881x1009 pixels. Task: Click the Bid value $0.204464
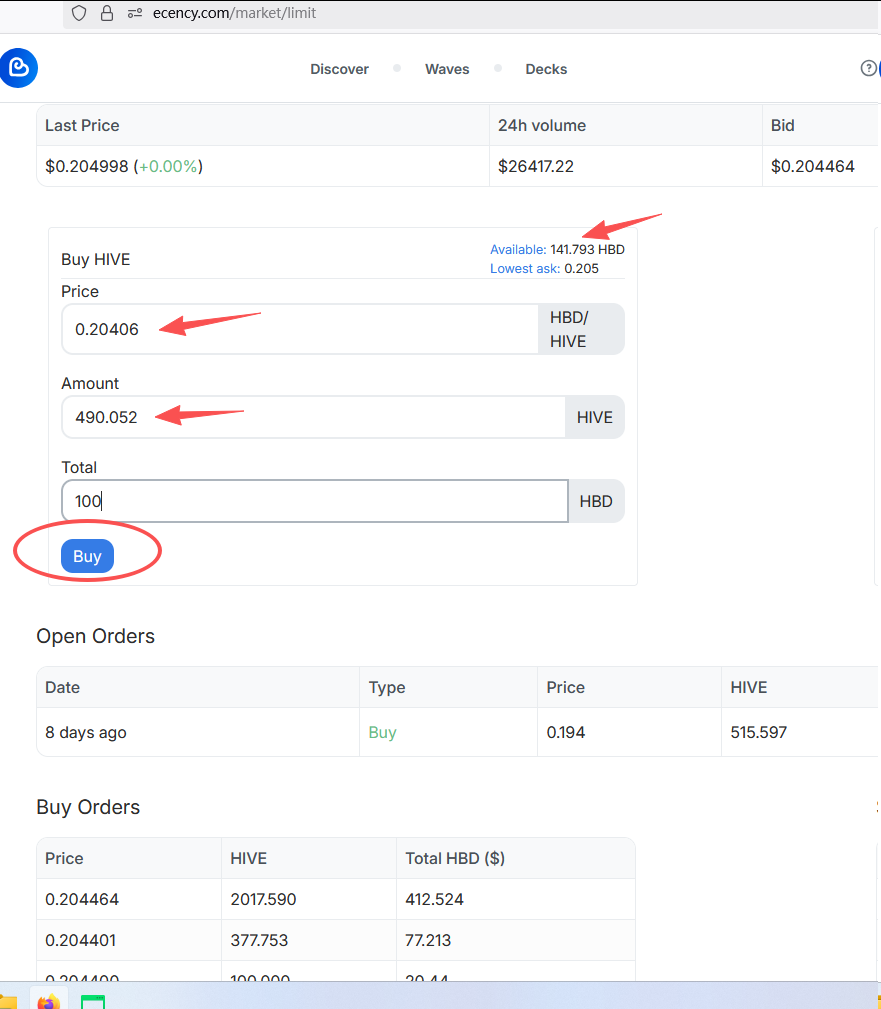coord(813,166)
